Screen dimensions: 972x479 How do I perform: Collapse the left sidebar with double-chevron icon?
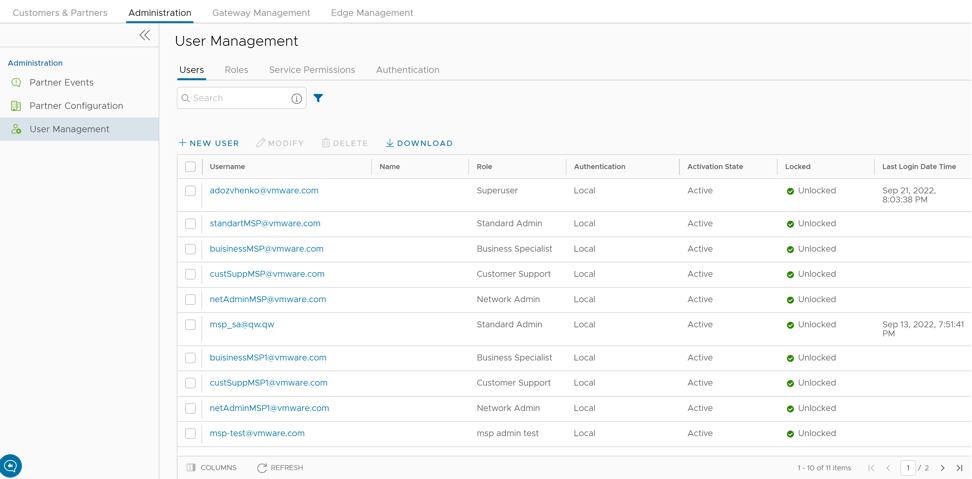(x=145, y=35)
